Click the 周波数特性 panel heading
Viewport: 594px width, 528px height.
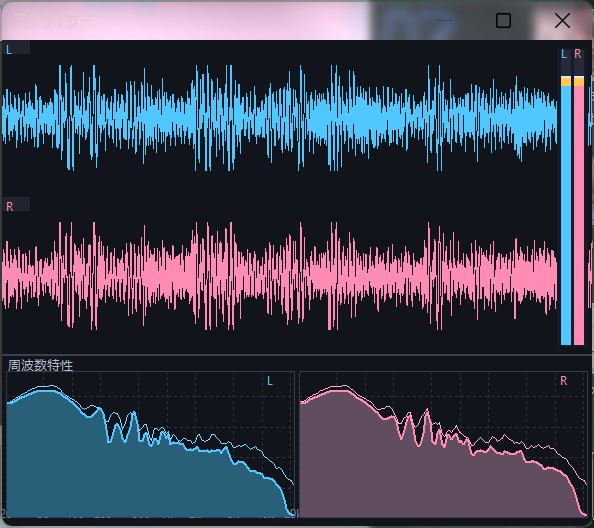click(40, 366)
